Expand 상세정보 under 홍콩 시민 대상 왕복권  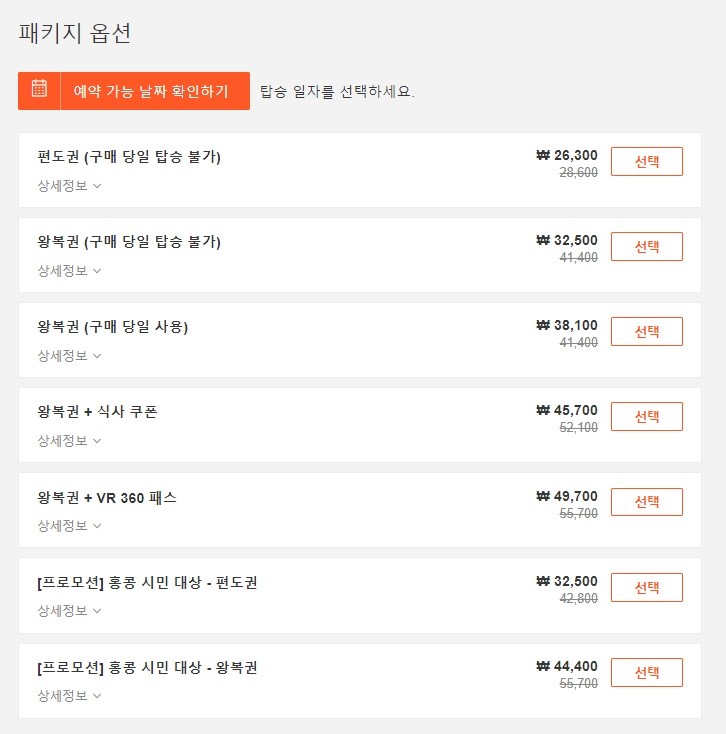coord(69,696)
